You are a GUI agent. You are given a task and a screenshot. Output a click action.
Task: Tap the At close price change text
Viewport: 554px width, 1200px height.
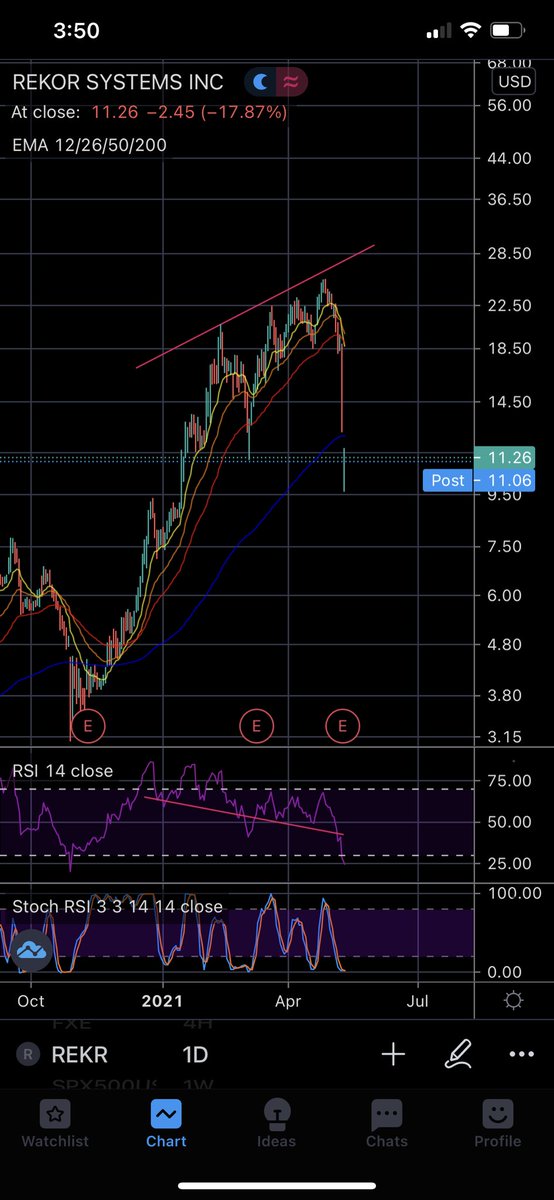pyautogui.click(x=149, y=113)
